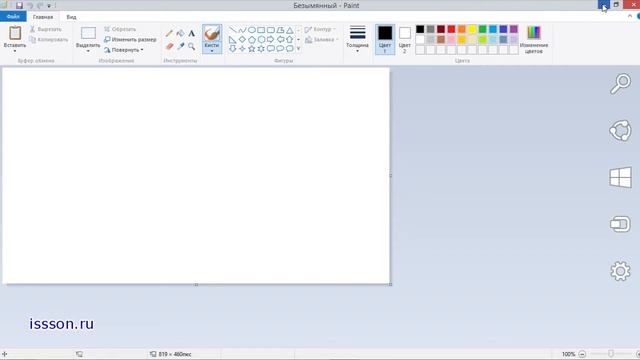Viewport: 640px width, 360px height.
Task: Collapse the ribbon with the chevron
Action: click(630, 16)
